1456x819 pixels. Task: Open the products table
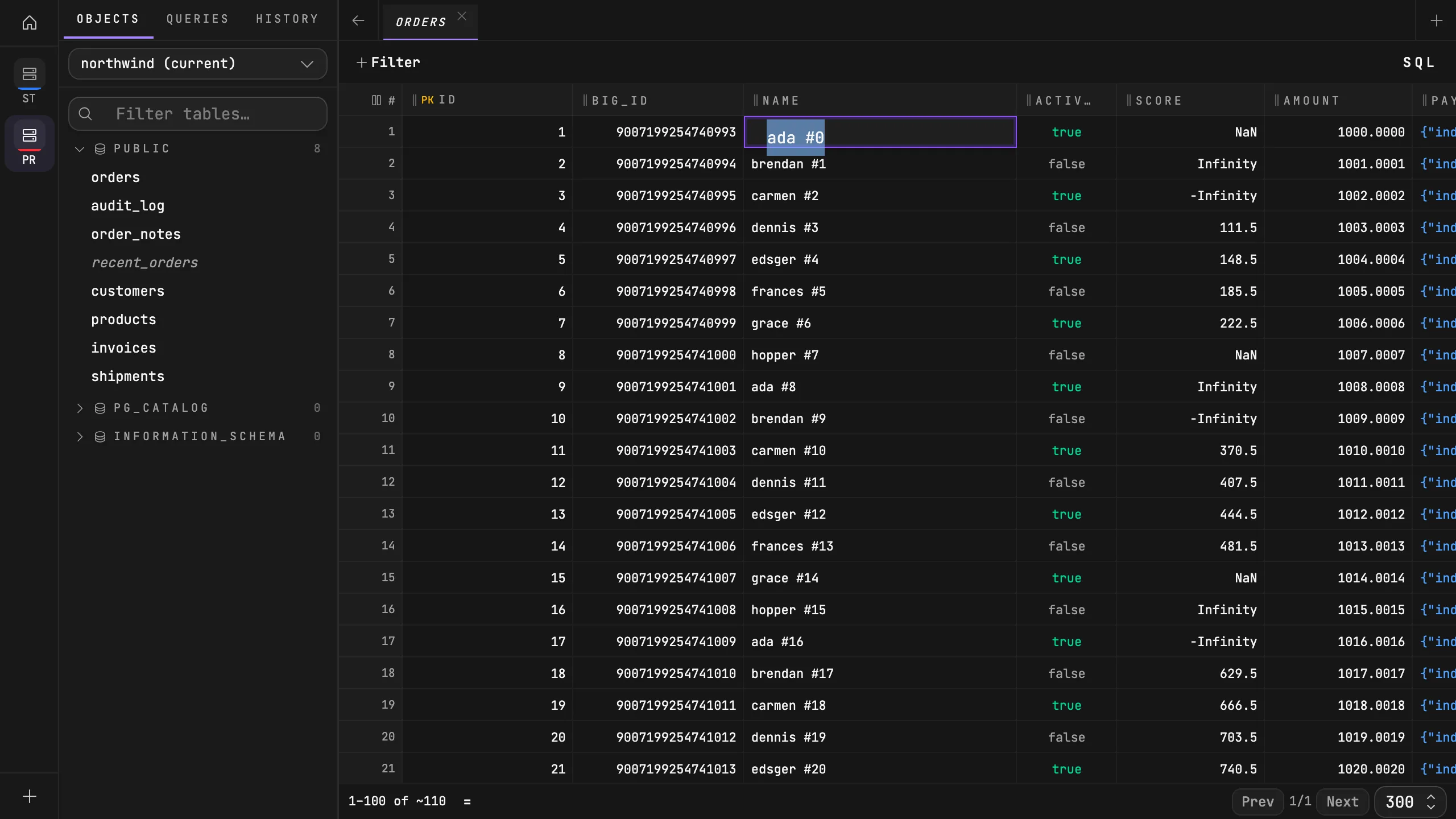pyautogui.click(x=123, y=320)
